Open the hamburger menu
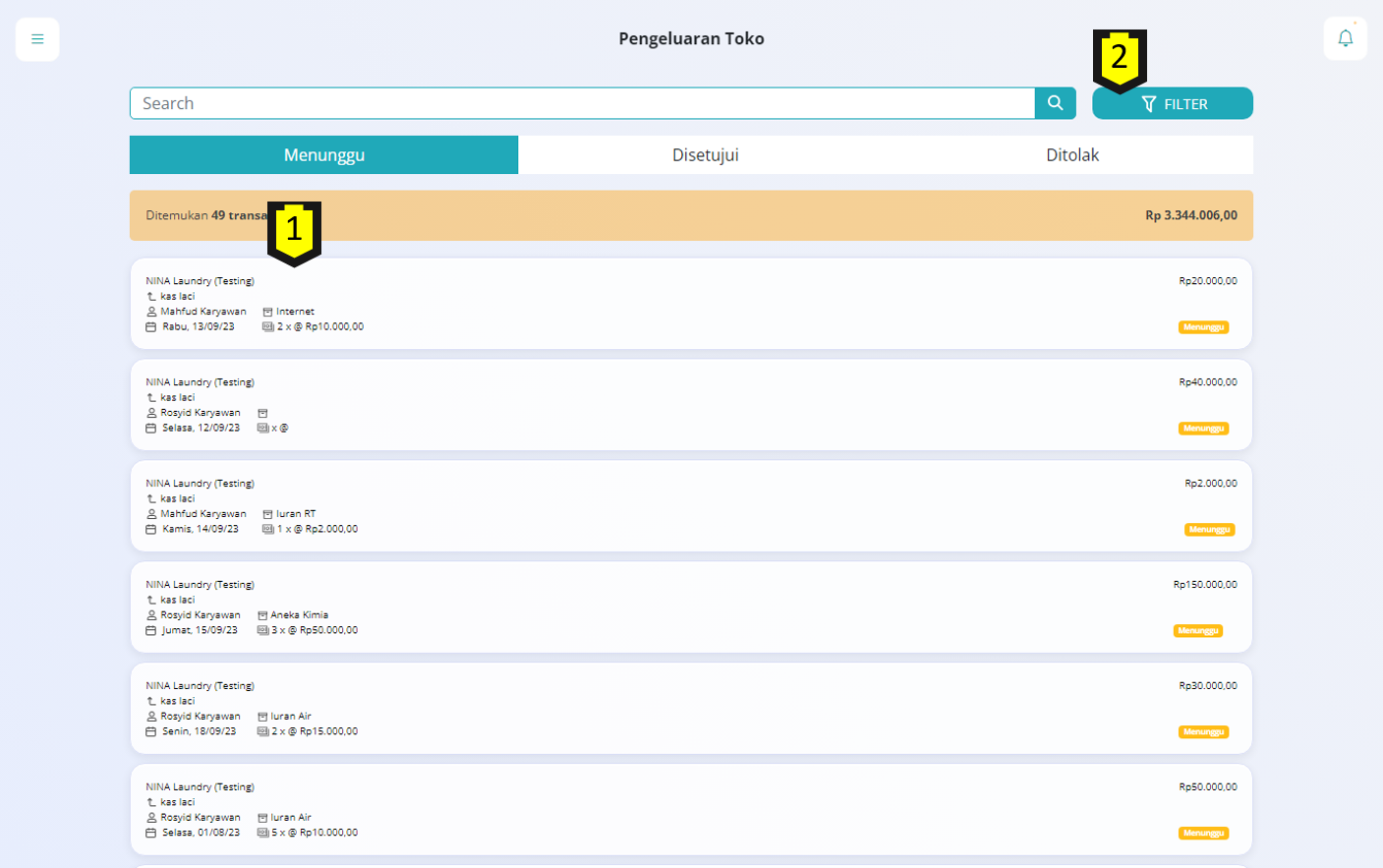1383x868 pixels. click(37, 39)
